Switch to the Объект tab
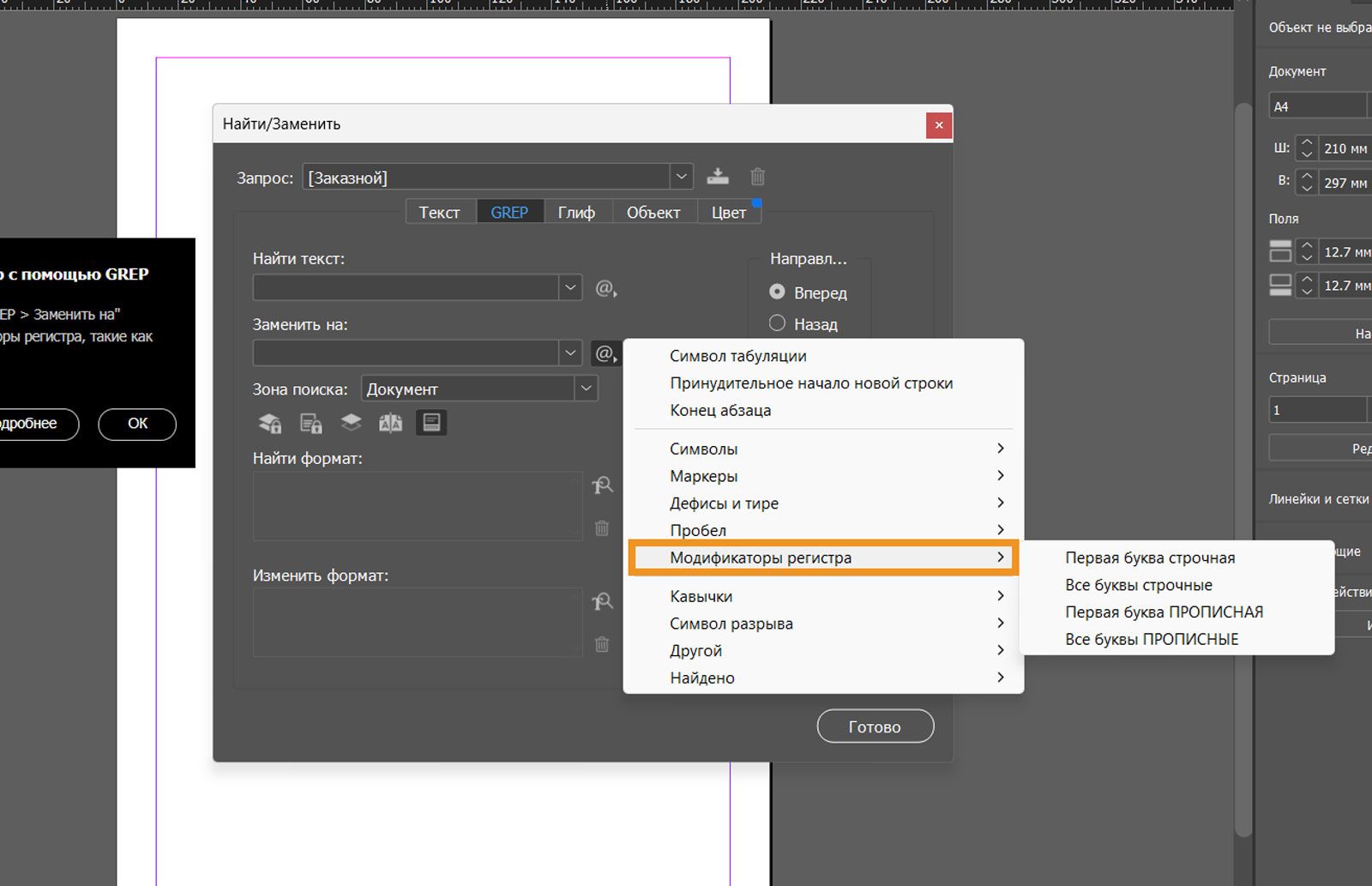This screenshot has height=886, width=1372. (653, 212)
